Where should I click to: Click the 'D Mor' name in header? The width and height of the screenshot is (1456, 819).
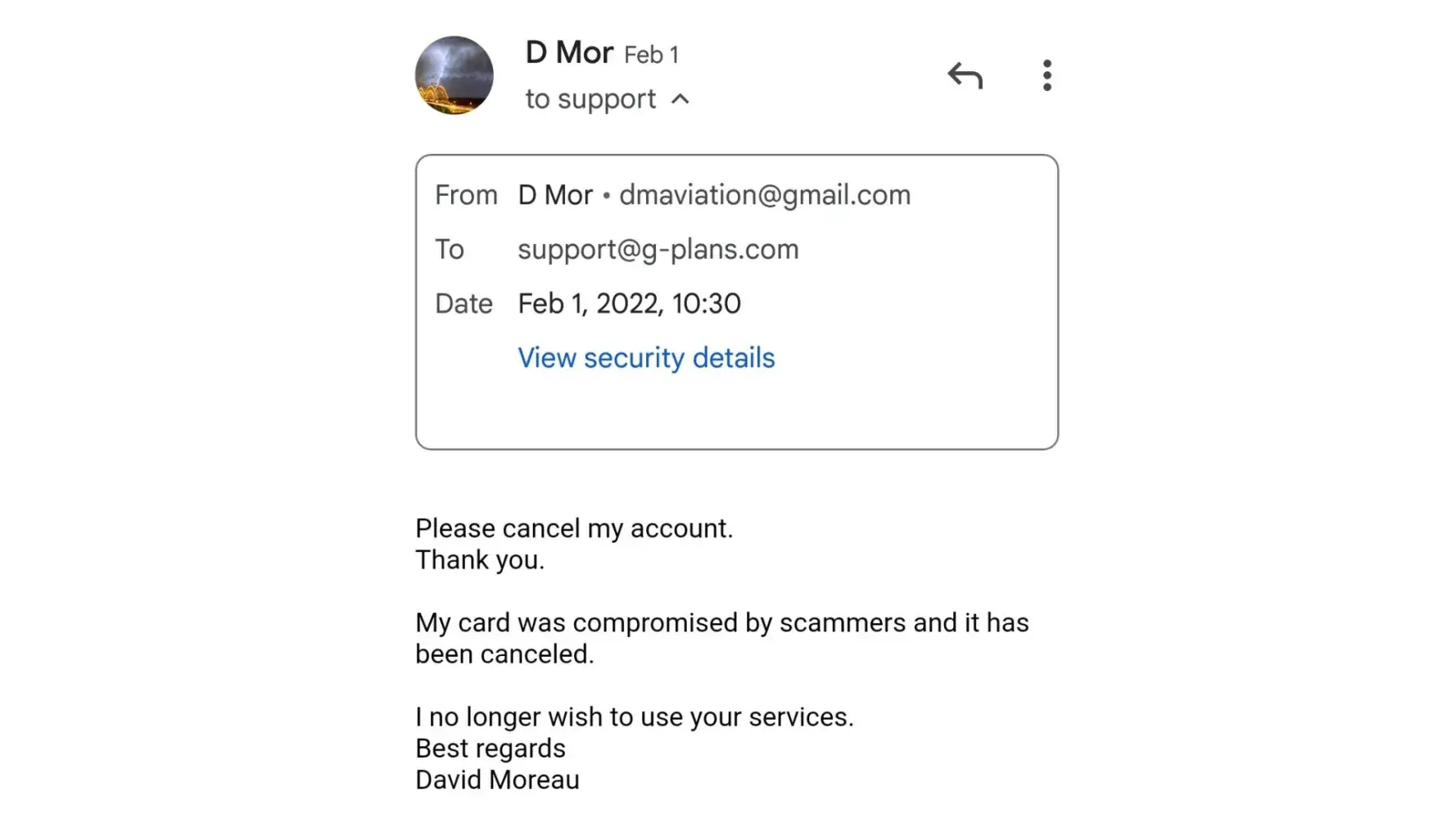pos(569,52)
